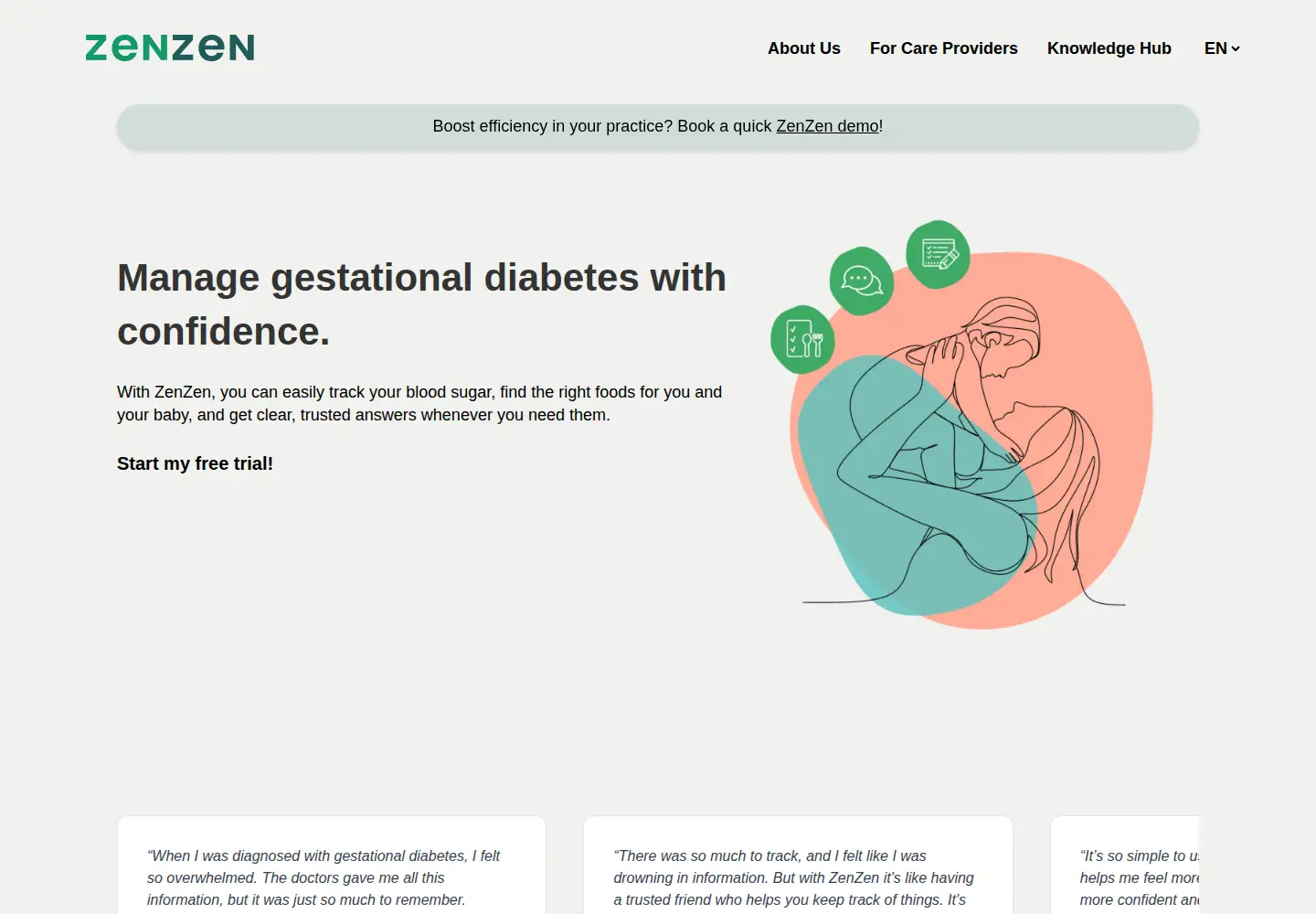
Task: Click the ZenZen logo
Action: tap(170, 48)
